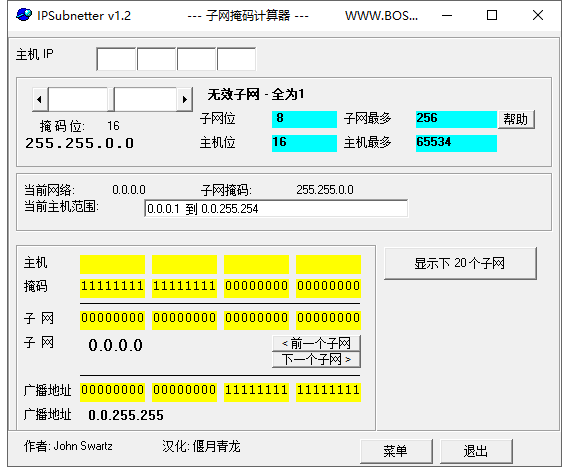569x474 pixels.
Task: Click the large subnet address 0.0.0.0
Action: click(x=115, y=345)
